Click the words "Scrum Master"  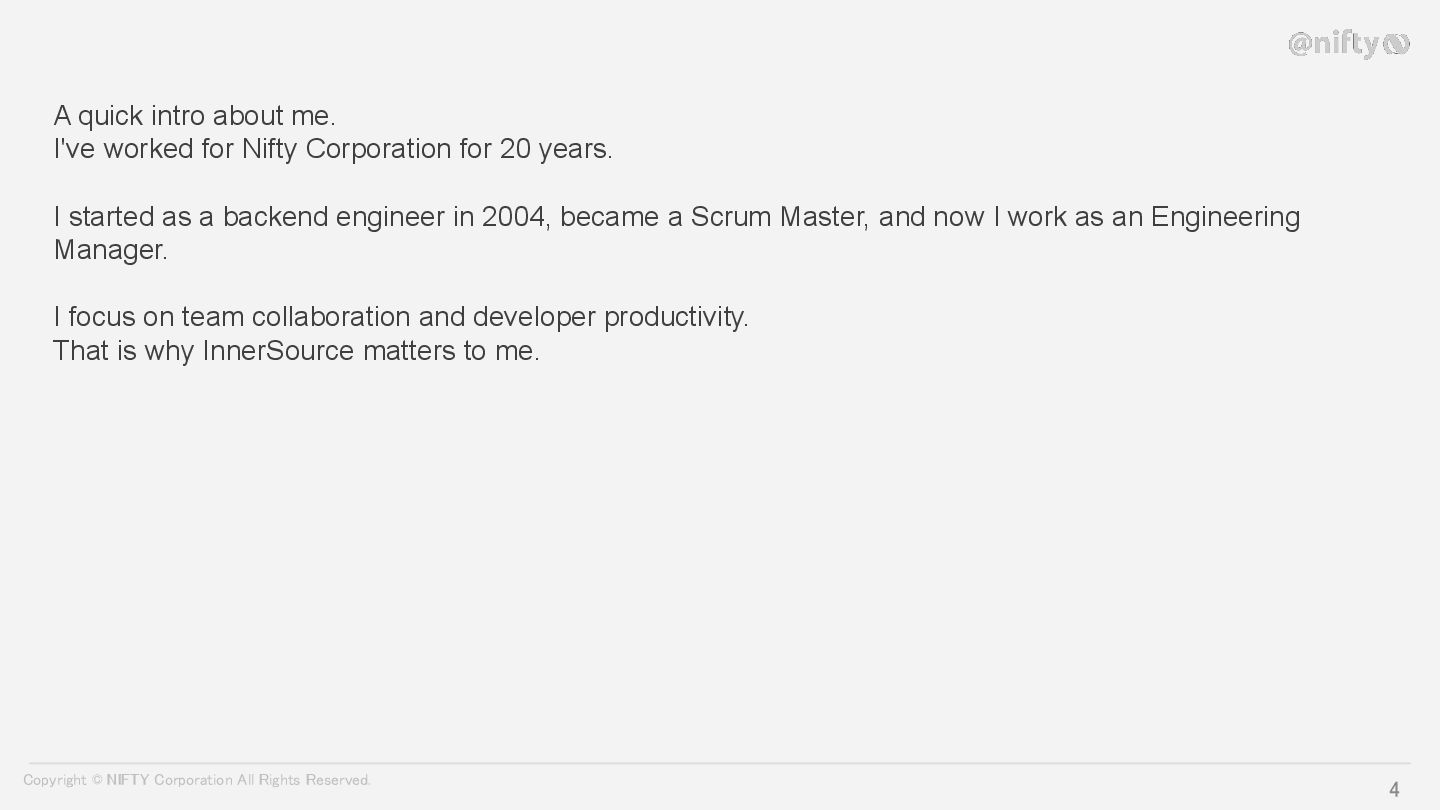779,217
